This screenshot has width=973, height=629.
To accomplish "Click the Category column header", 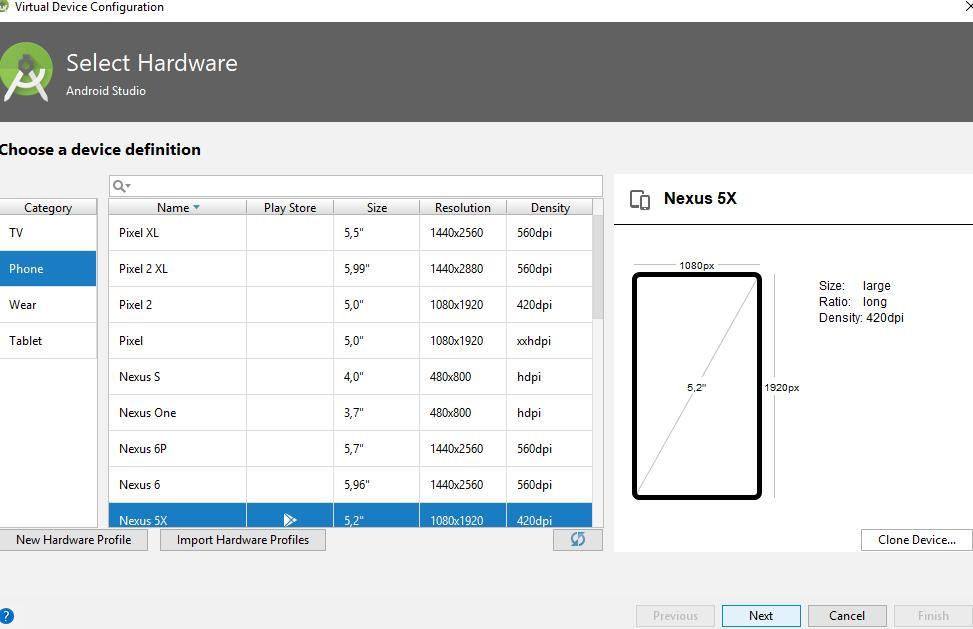I will click(x=48, y=207).
